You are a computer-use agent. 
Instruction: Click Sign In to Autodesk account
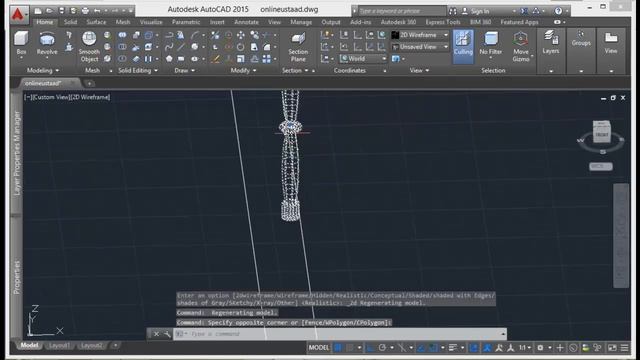tap(480, 11)
